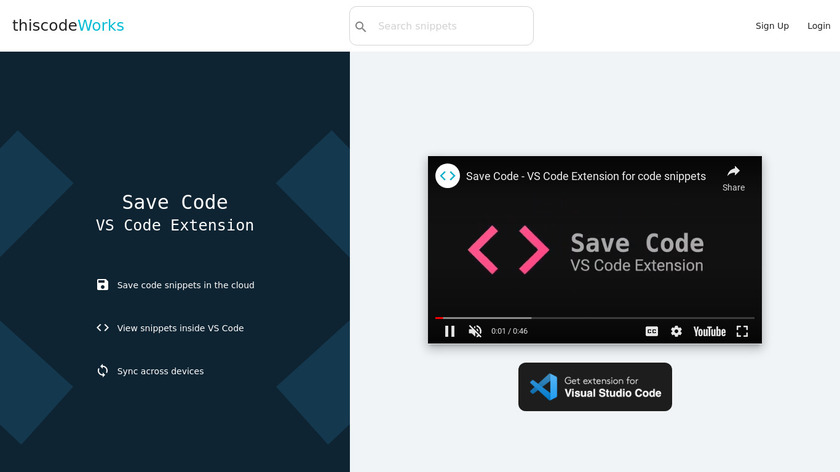Click the Sync across devices icon
Image resolution: width=840 pixels, height=472 pixels.
click(102, 371)
